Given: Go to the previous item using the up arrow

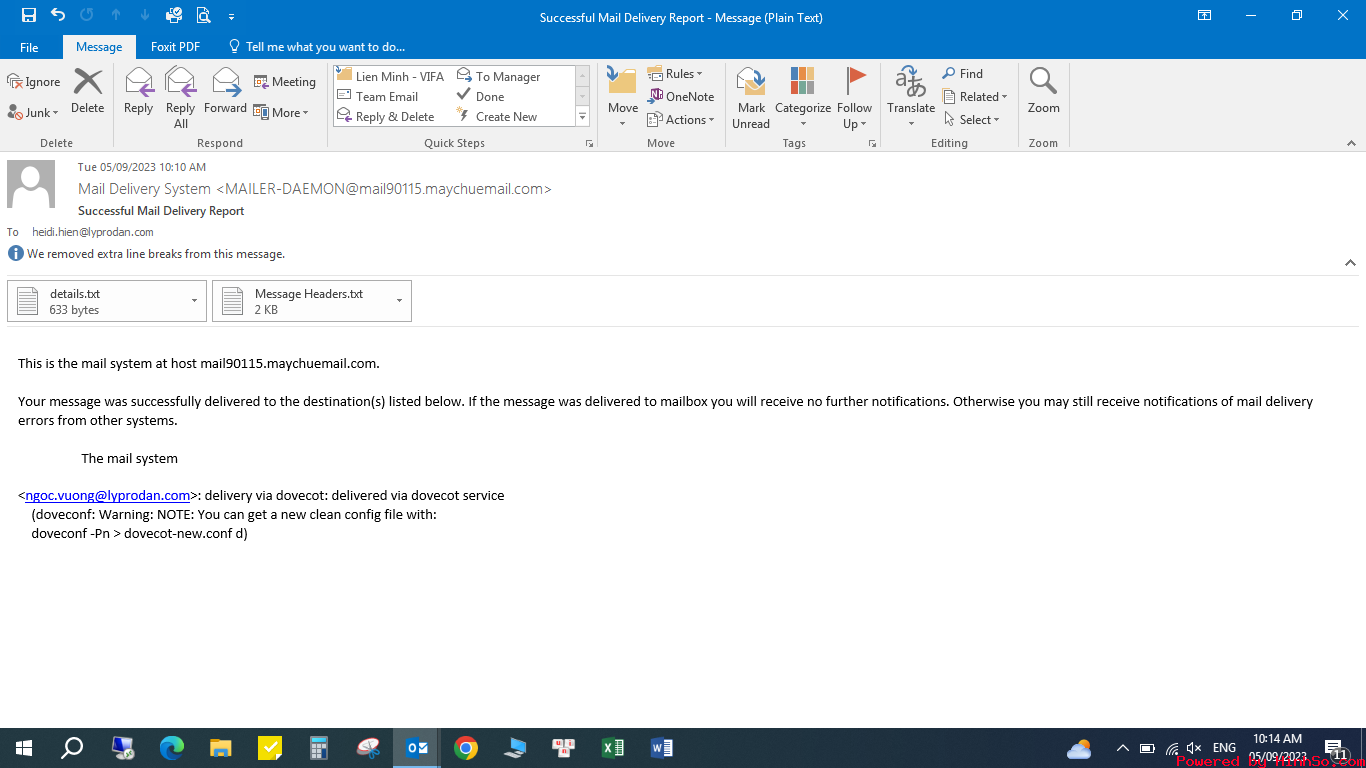Looking at the screenshot, I should (116, 15).
